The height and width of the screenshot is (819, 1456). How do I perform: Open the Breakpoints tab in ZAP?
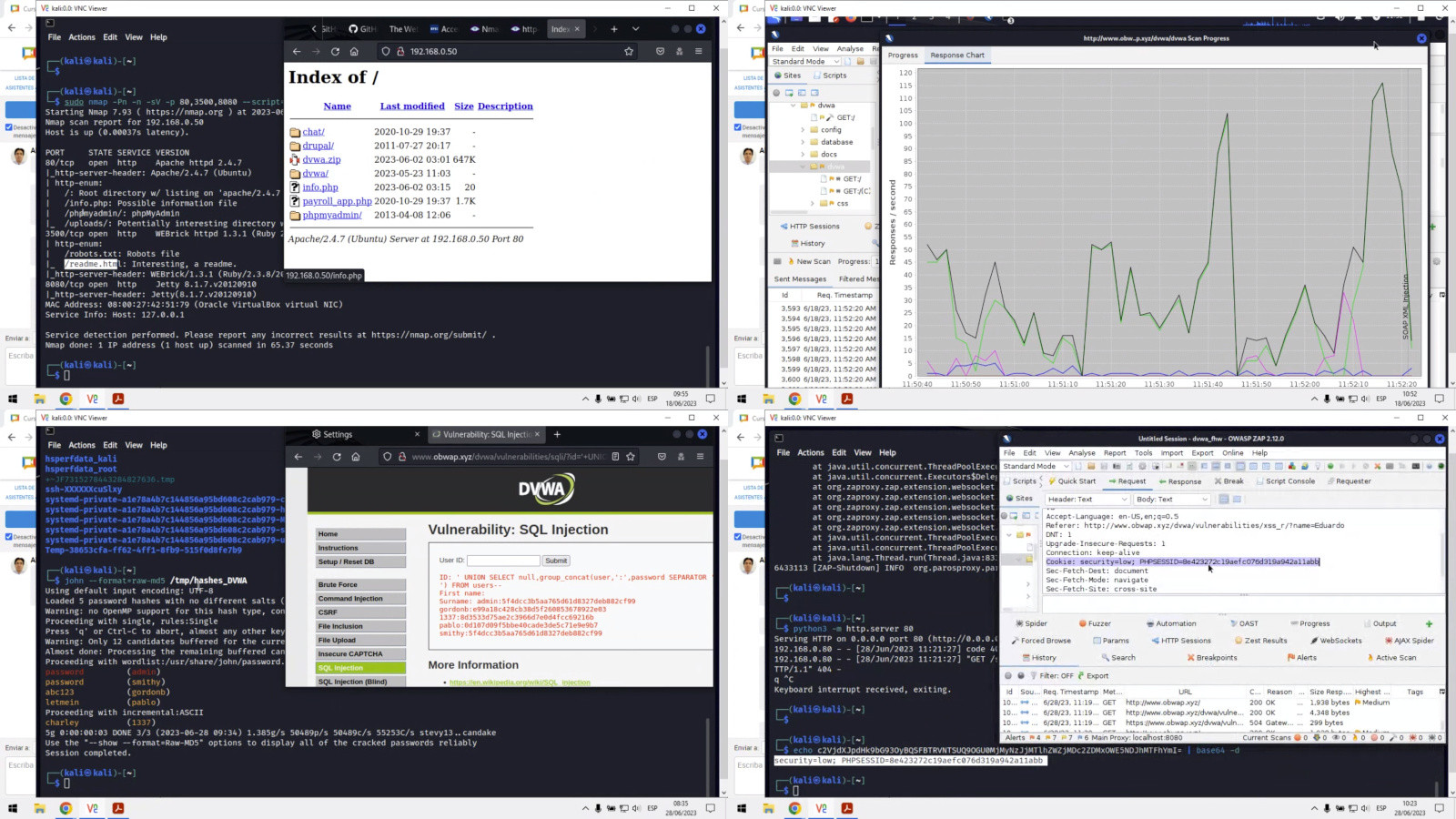click(1211, 658)
